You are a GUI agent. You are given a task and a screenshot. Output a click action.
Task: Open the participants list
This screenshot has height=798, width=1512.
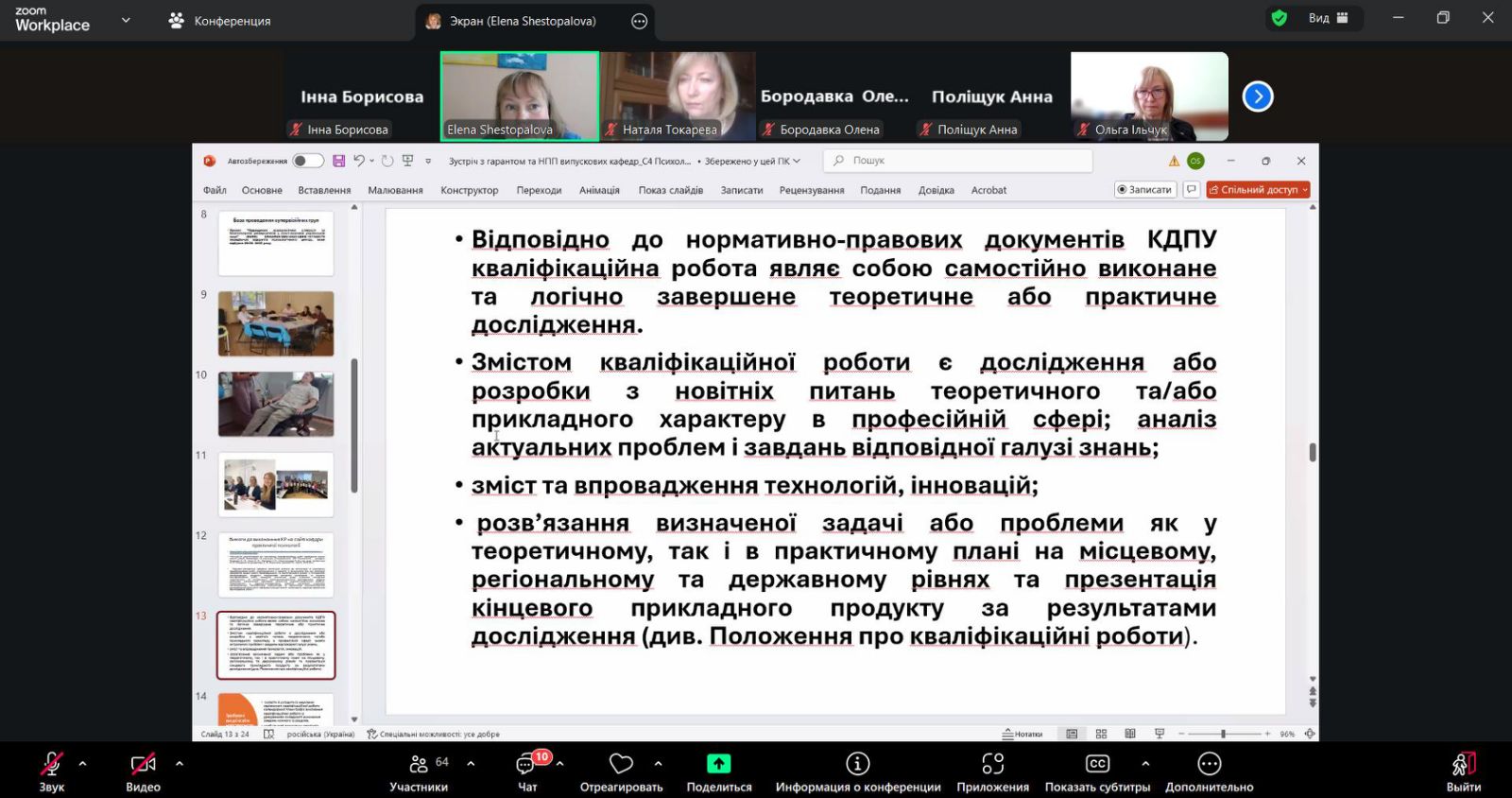(x=419, y=765)
